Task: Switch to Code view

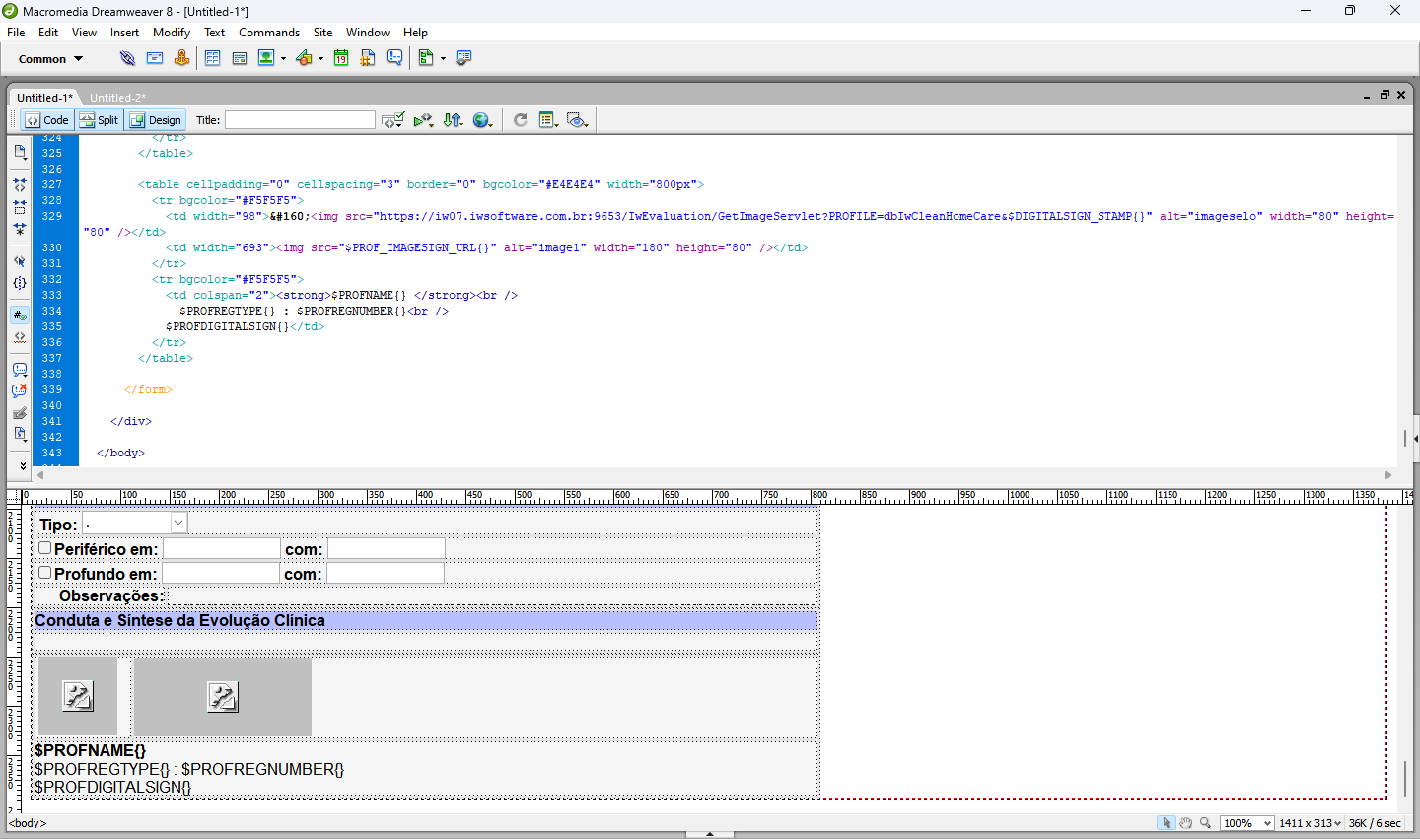Action: (x=47, y=120)
